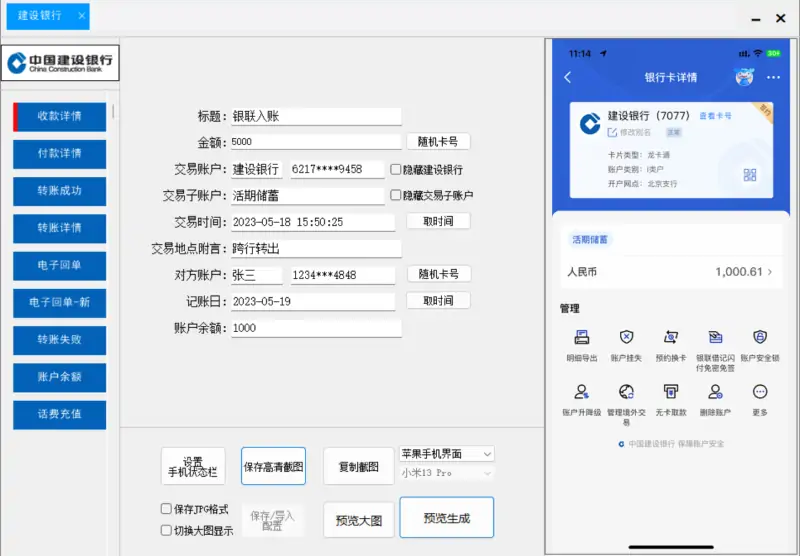This screenshot has height=556, width=800.
Task: Click the 交易子账户 field with 活期储蓄
Action: pyautogui.click(x=308, y=196)
